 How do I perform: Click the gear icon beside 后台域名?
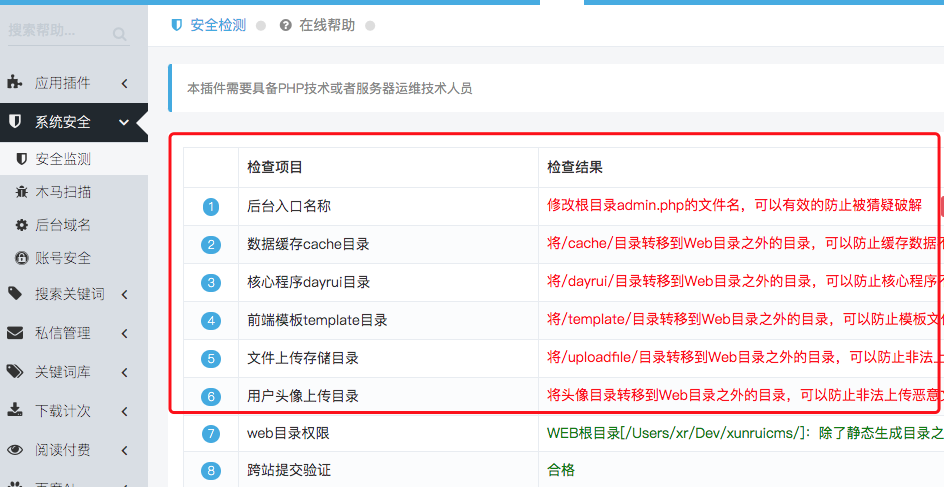tap(22, 225)
